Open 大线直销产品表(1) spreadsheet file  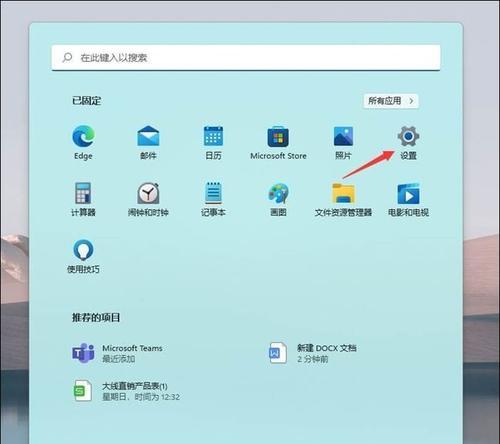pos(127,391)
